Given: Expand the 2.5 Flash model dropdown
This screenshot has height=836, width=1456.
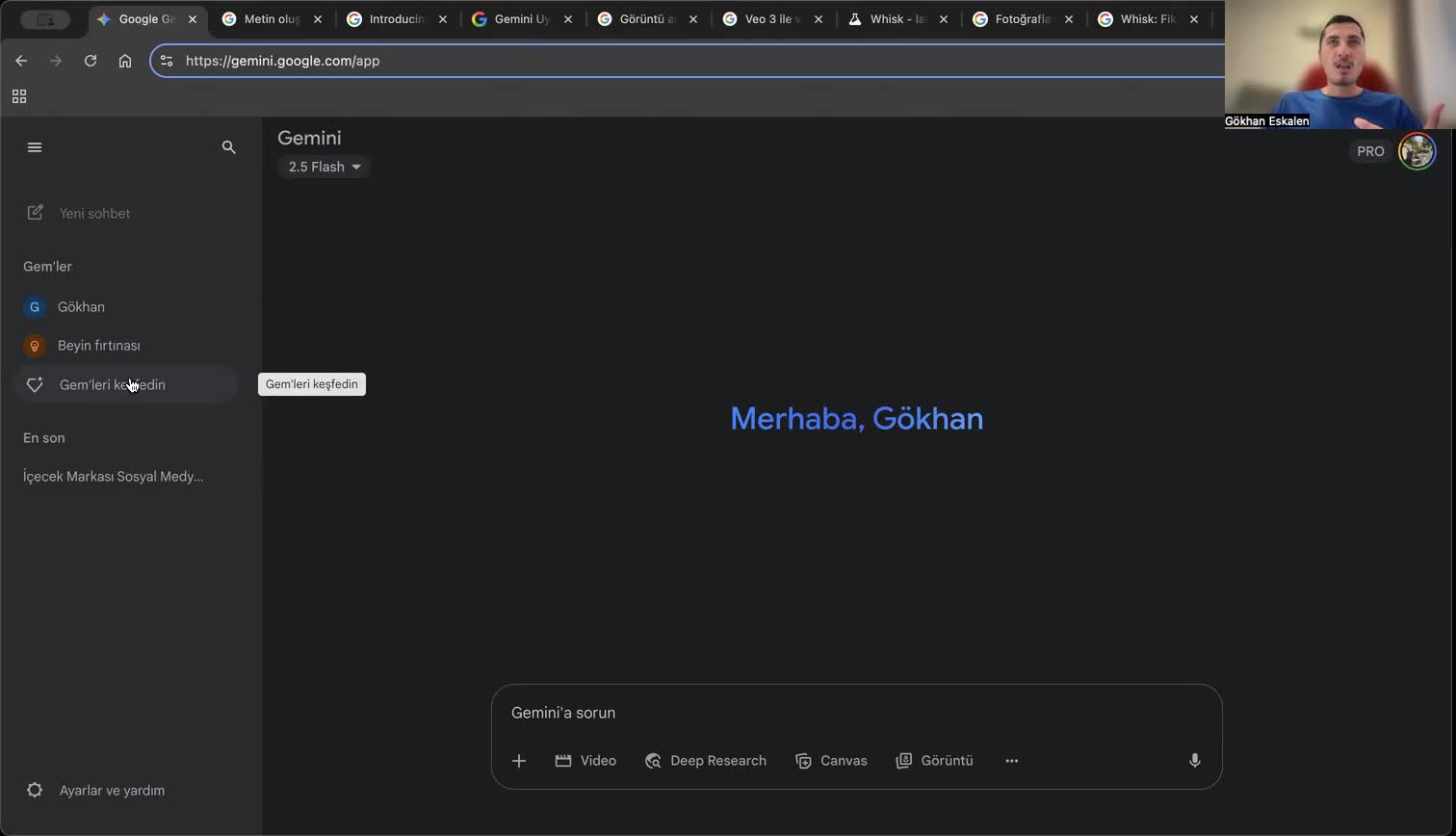Looking at the screenshot, I should (x=324, y=167).
